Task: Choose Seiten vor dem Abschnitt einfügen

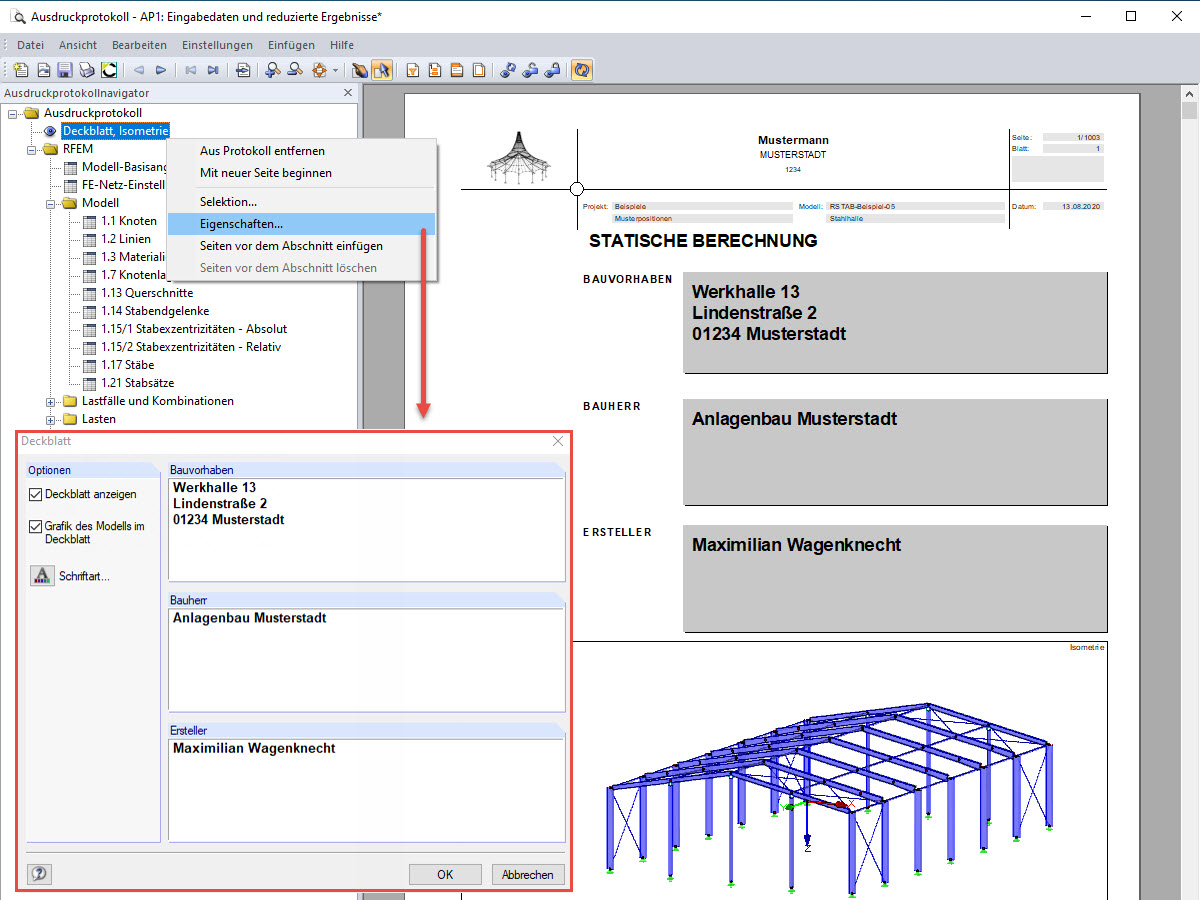Action: coord(302,245)
